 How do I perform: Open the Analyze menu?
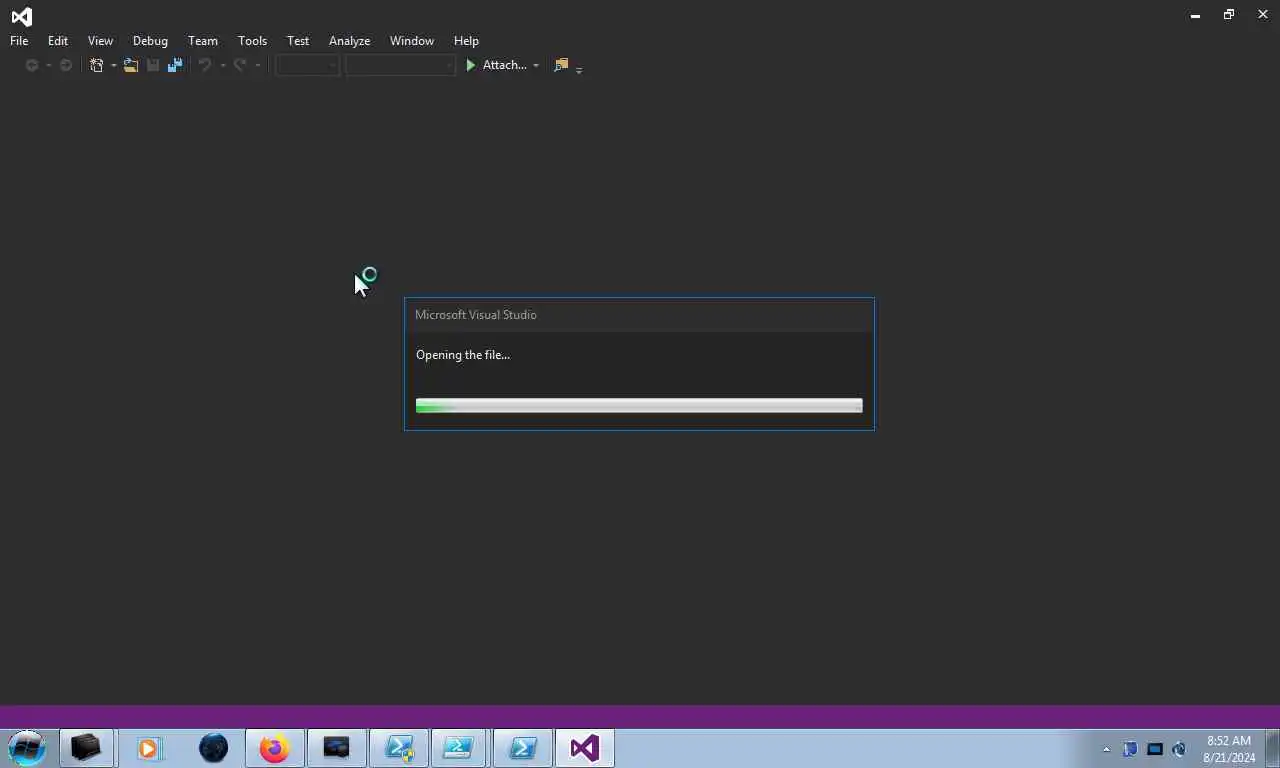pos(349,40)
